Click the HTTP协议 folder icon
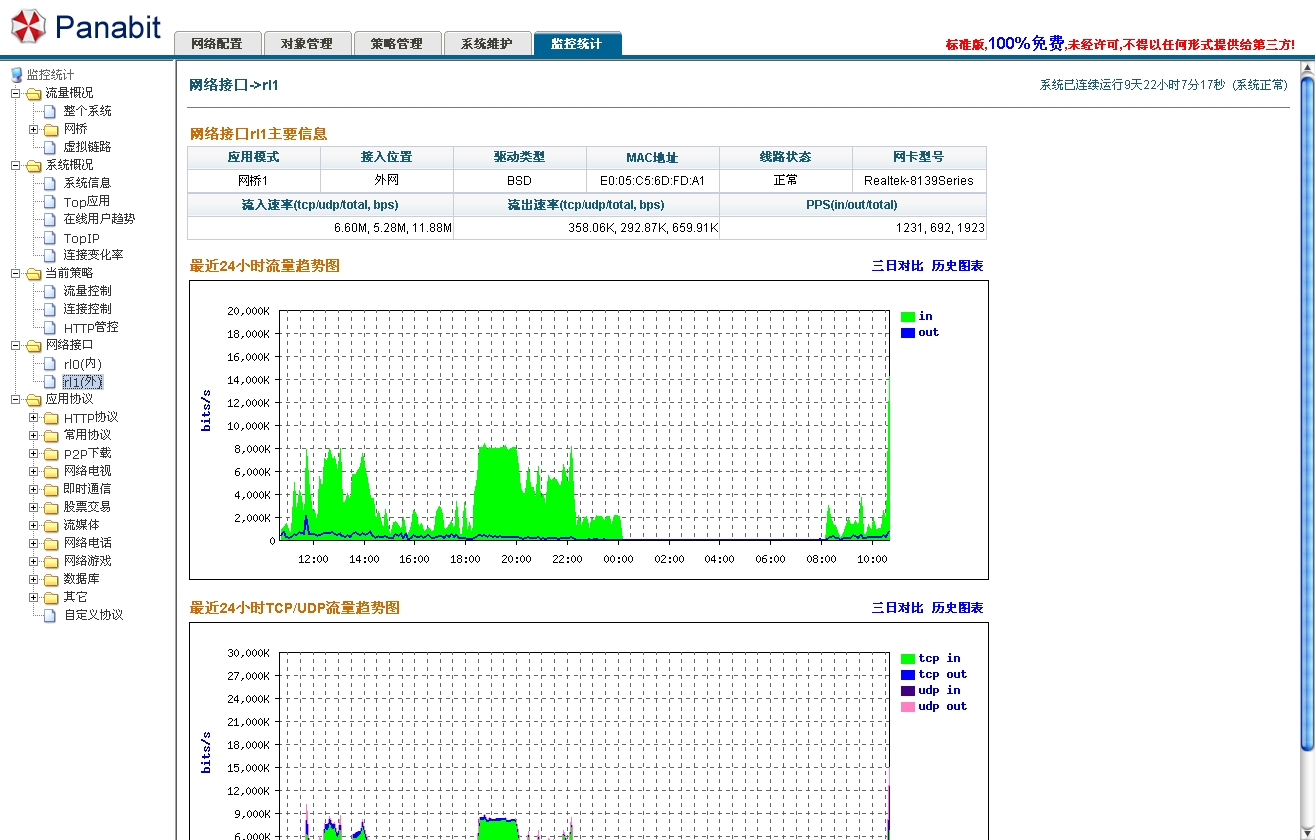The height and width of the screenshot is (840, 1315). (51, 417)
